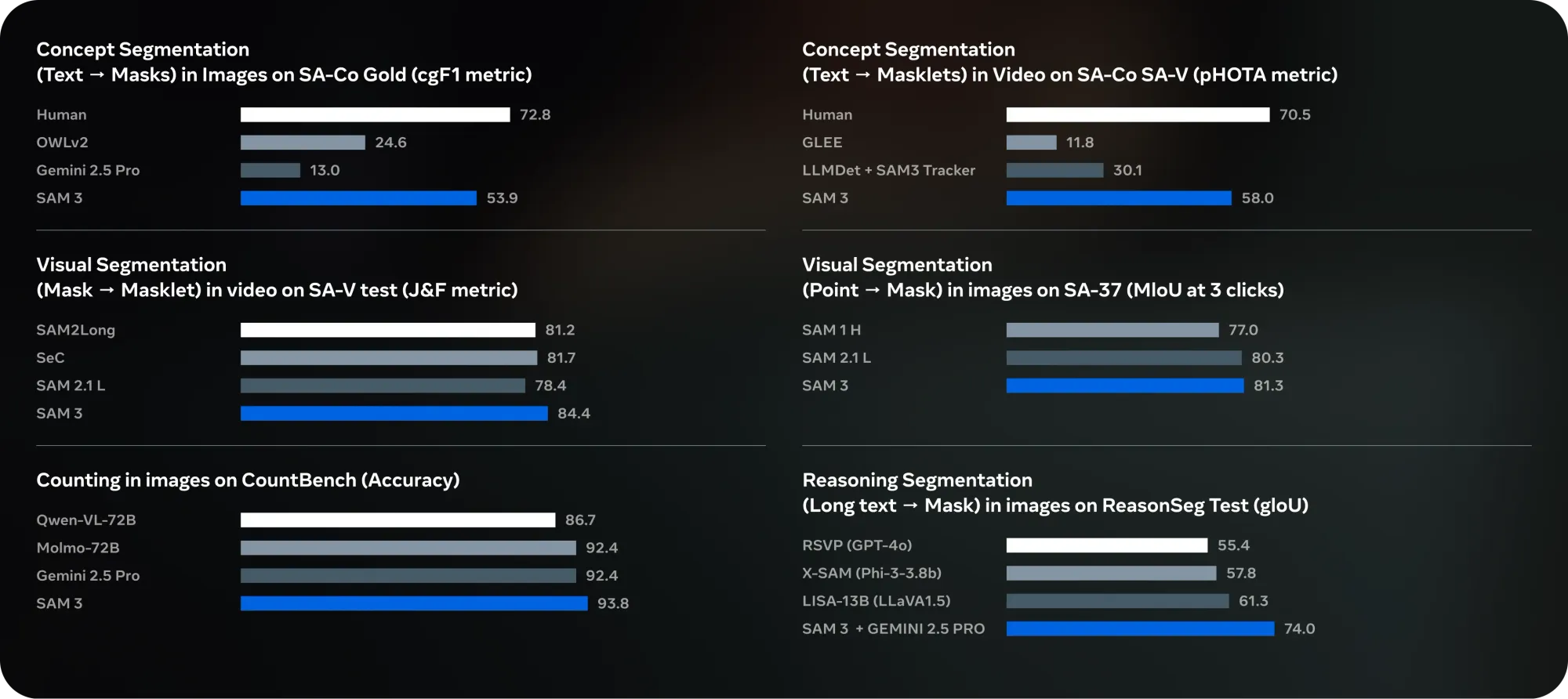Click the SAM 3 bar showing 84.4

[x=394, y=414]
